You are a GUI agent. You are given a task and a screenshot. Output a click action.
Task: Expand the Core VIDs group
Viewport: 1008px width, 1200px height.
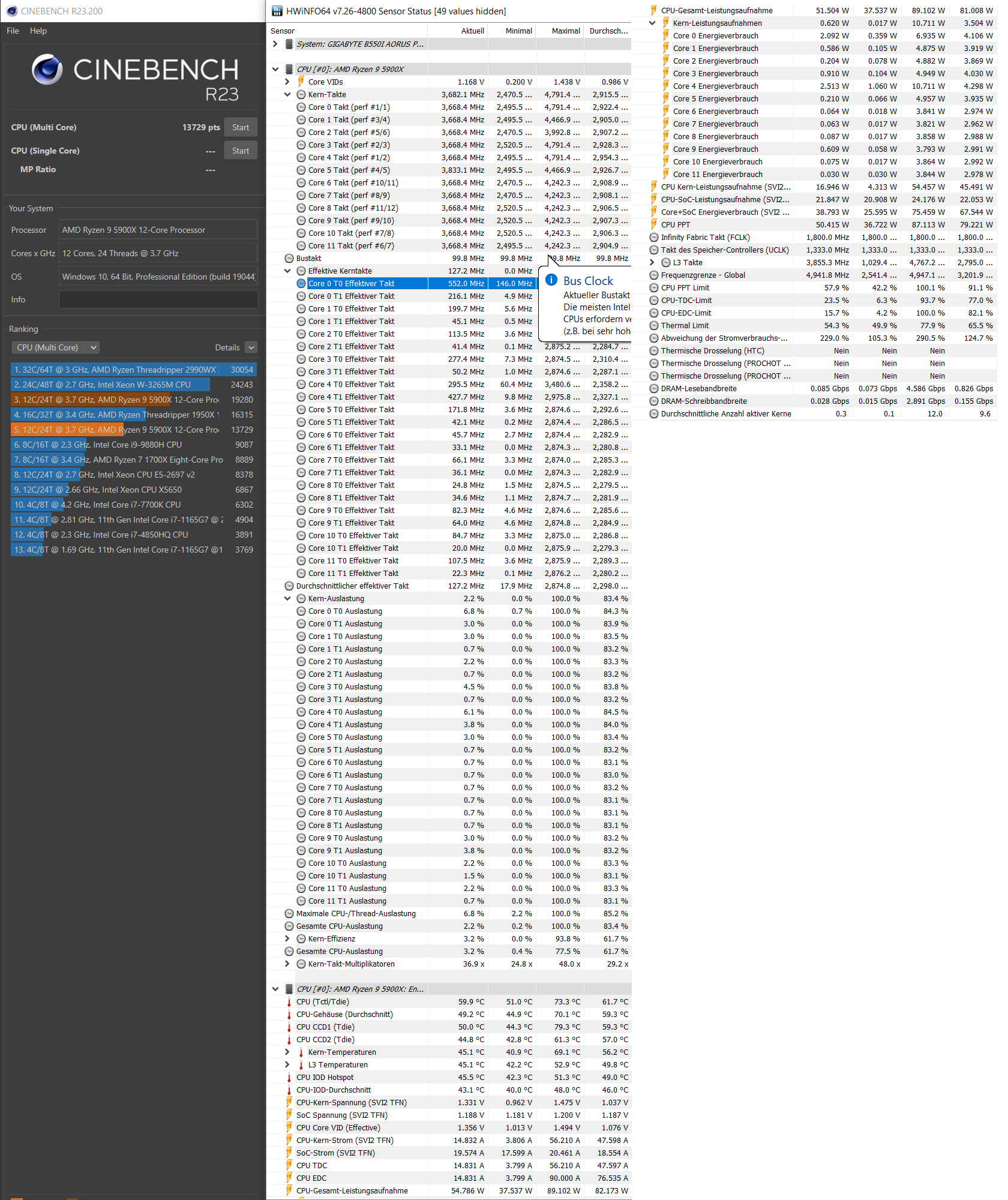point(287,82)
